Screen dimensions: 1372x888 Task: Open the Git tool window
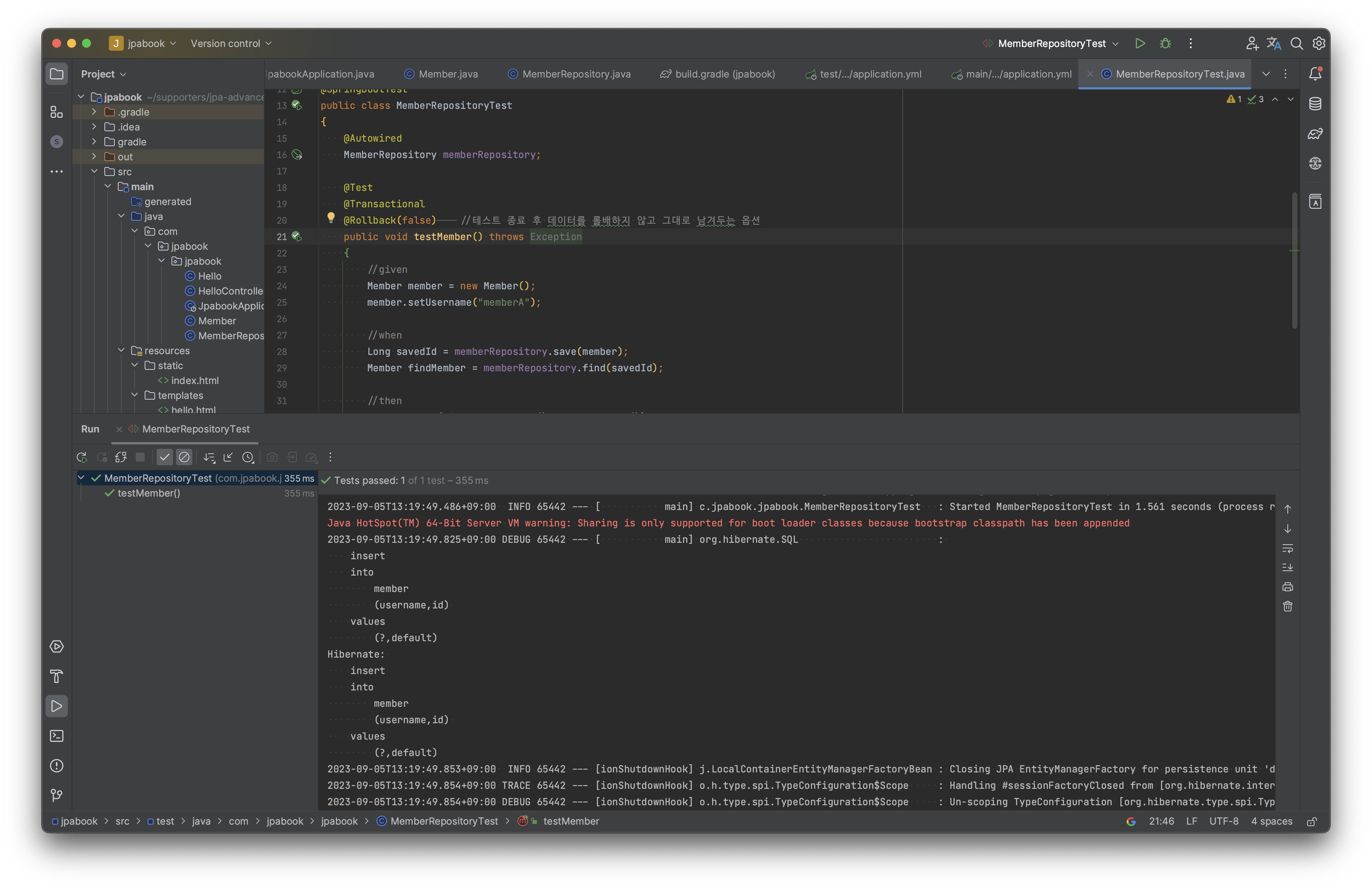(57, 795)
